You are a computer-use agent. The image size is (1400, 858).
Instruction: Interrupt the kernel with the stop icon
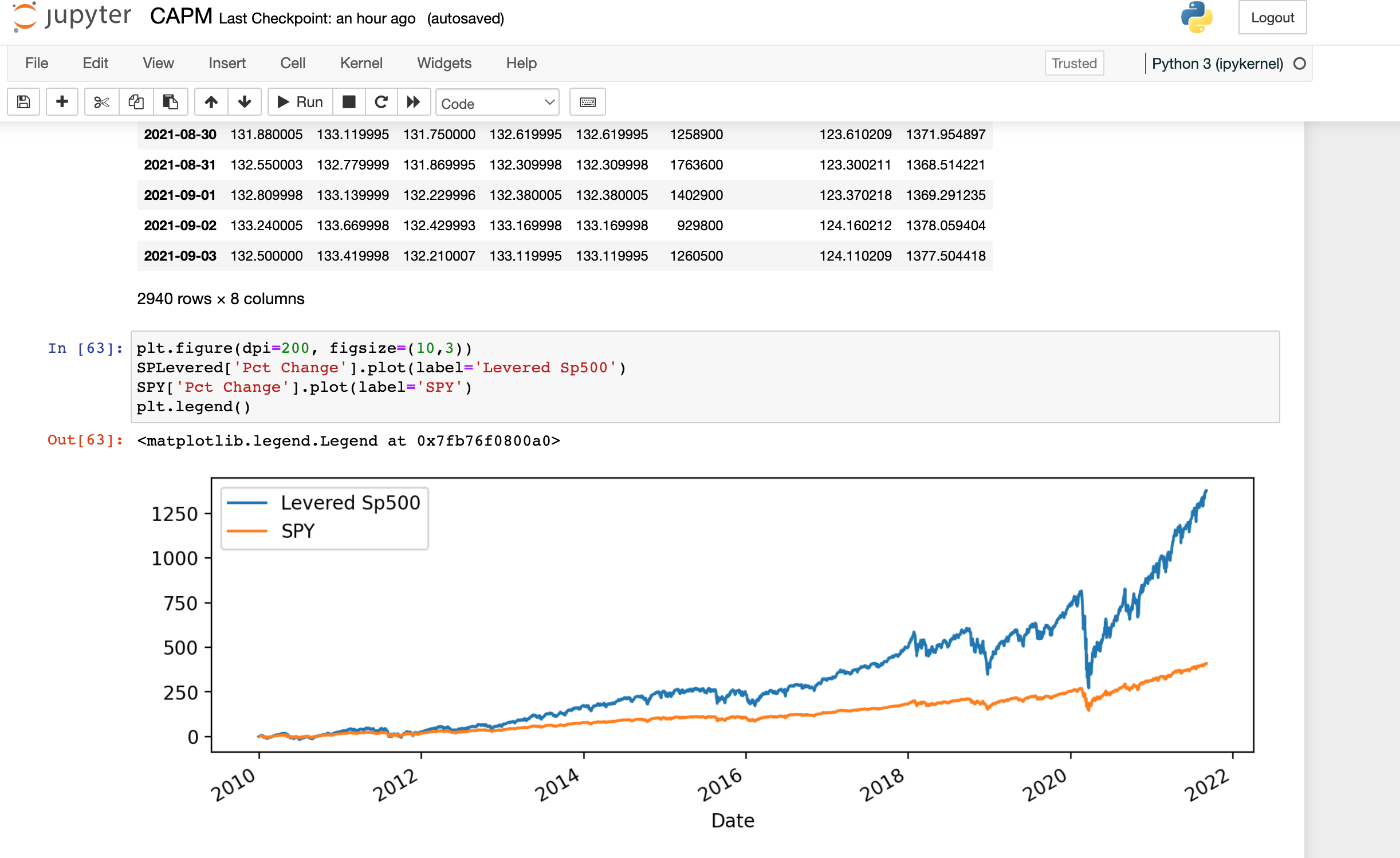tap(349, 101)
